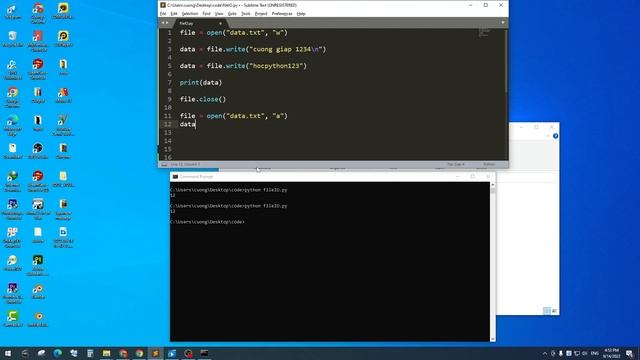Click Sublime editor vertical scrollbar
Viewport: 640px width, 360px height.
coord(506,61)
